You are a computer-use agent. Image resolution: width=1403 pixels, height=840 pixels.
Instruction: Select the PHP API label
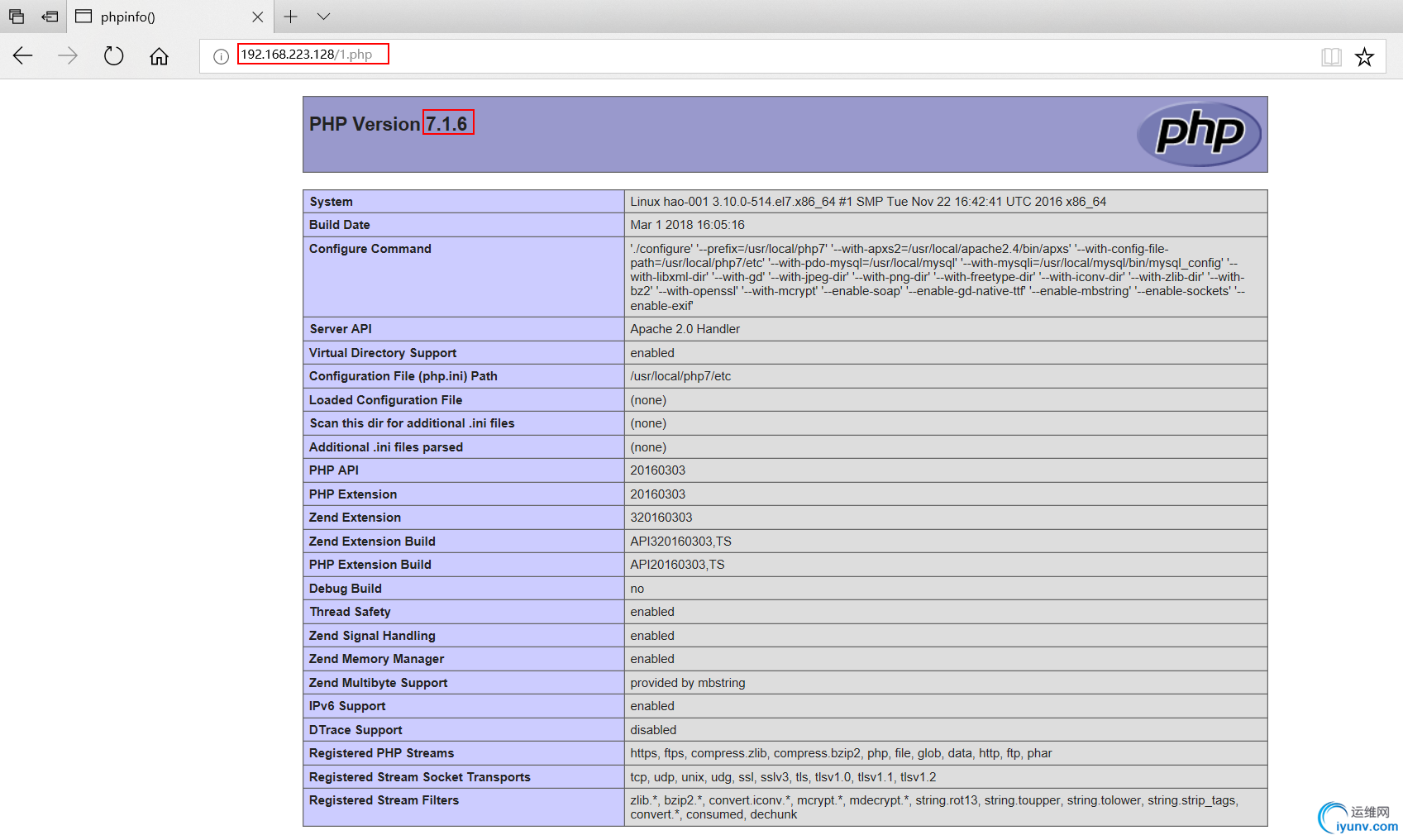(x=333, y=470)
